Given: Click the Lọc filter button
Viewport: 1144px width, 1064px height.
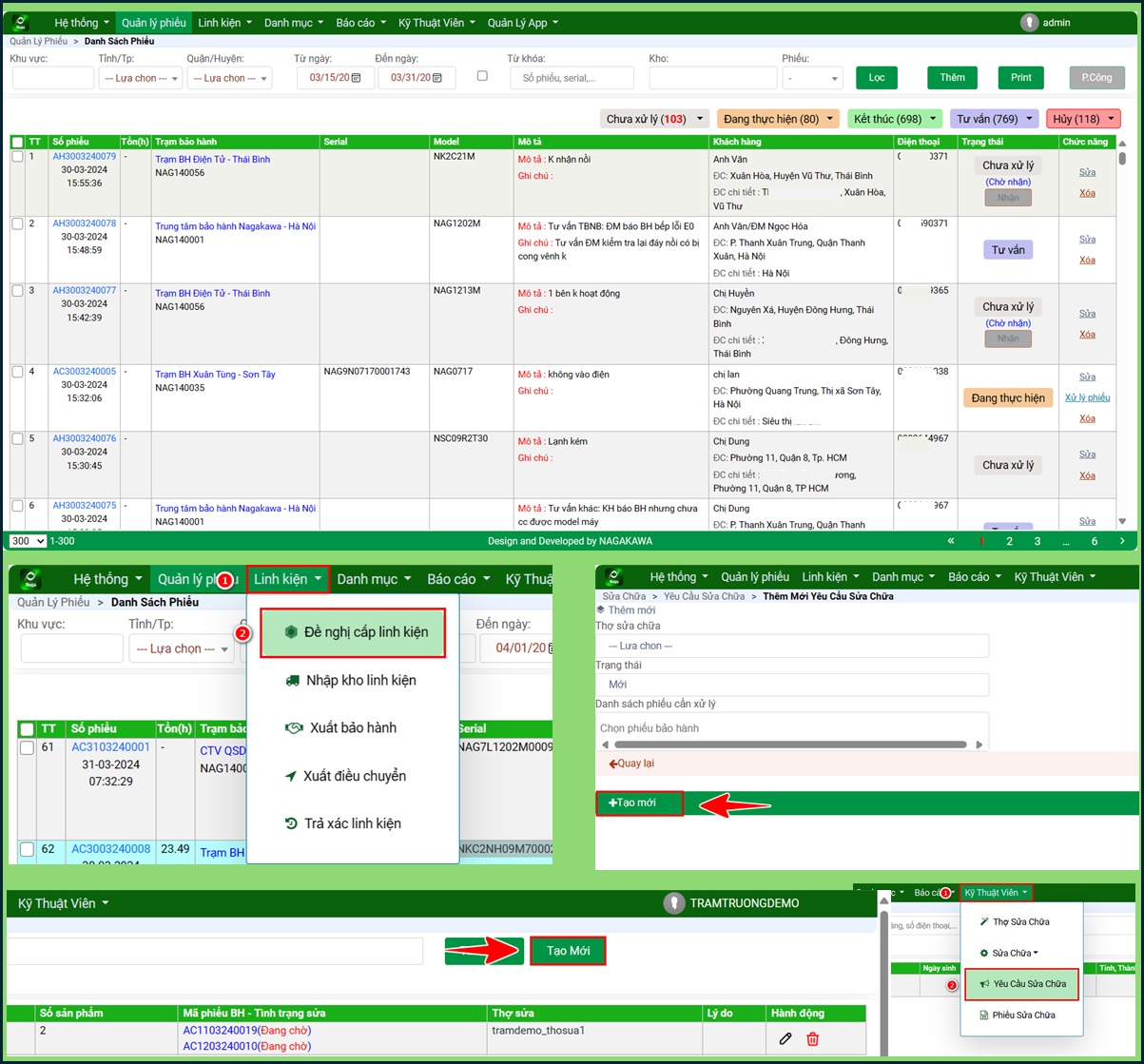Looking at the screenshot, I should 876,78.
